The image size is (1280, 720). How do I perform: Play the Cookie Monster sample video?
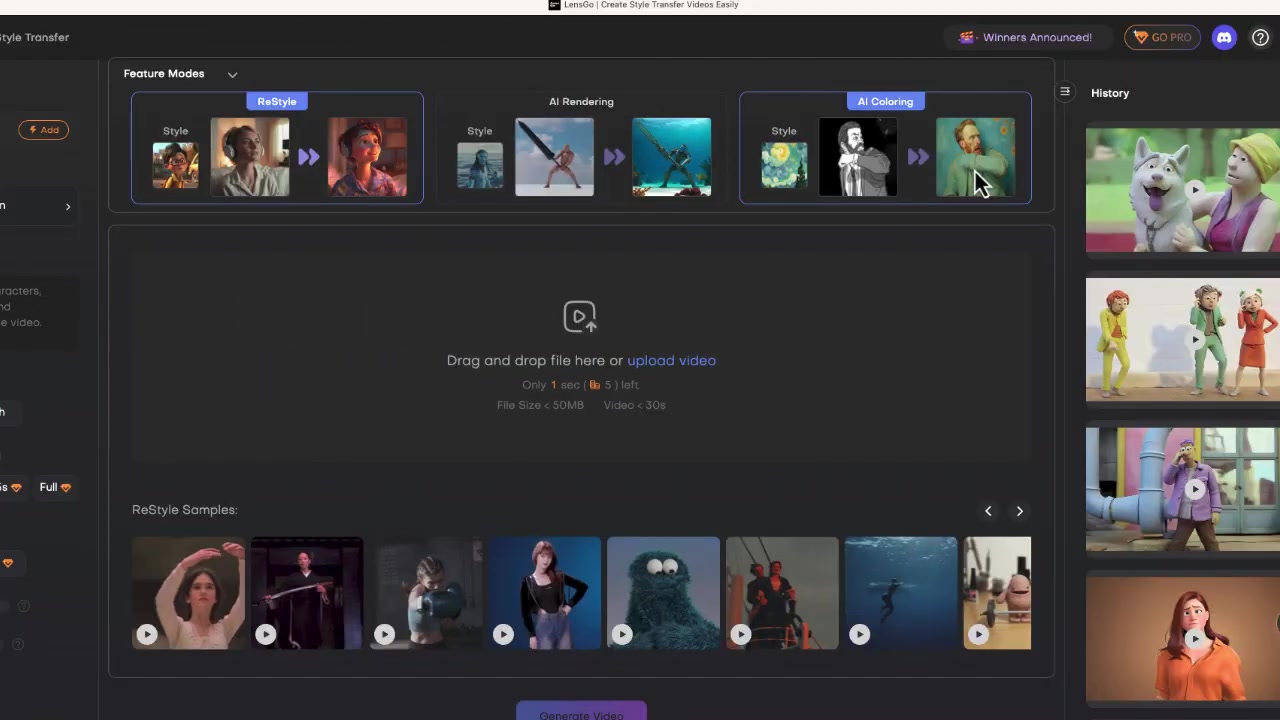point(622,634)
